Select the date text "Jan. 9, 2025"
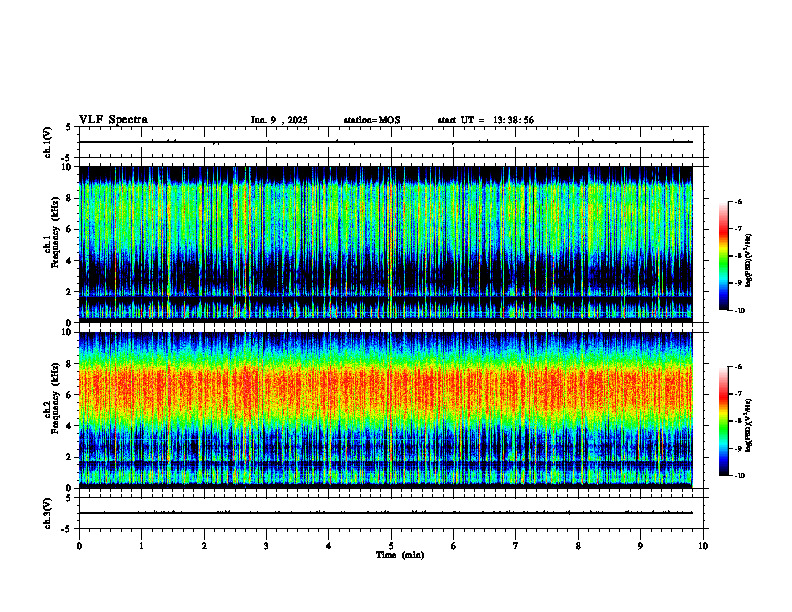This screenshot has width=792, height=612. (279, 120)
